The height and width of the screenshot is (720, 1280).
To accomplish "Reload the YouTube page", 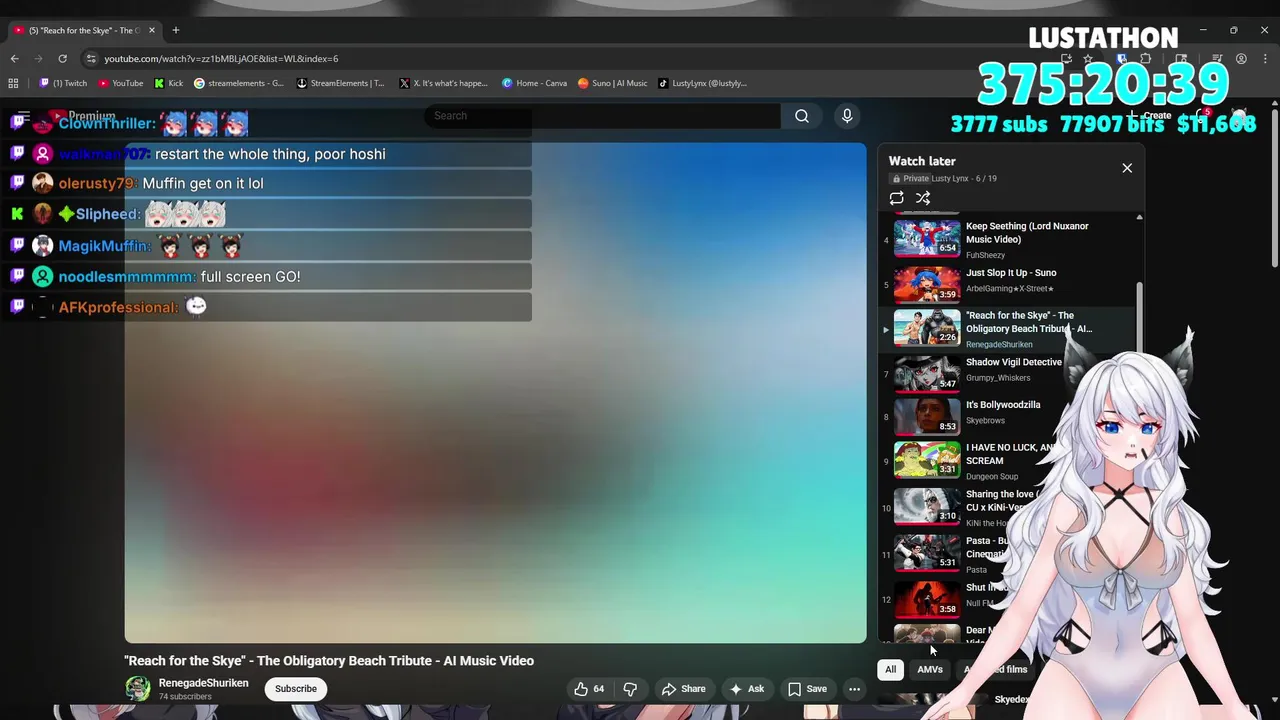I will (62, 59).
